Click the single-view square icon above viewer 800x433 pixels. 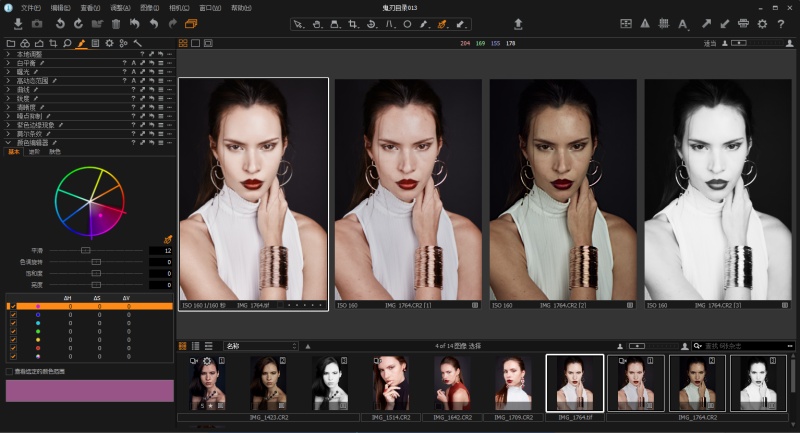195,43
